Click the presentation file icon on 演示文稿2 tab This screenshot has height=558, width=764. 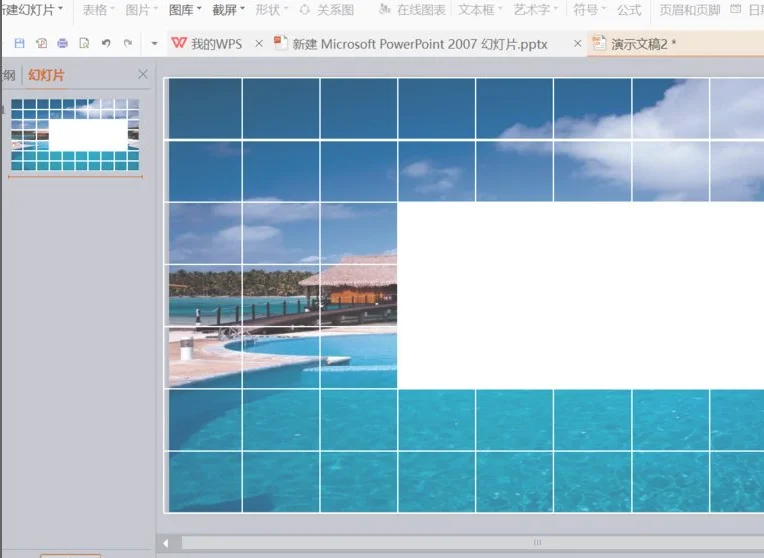599,43
